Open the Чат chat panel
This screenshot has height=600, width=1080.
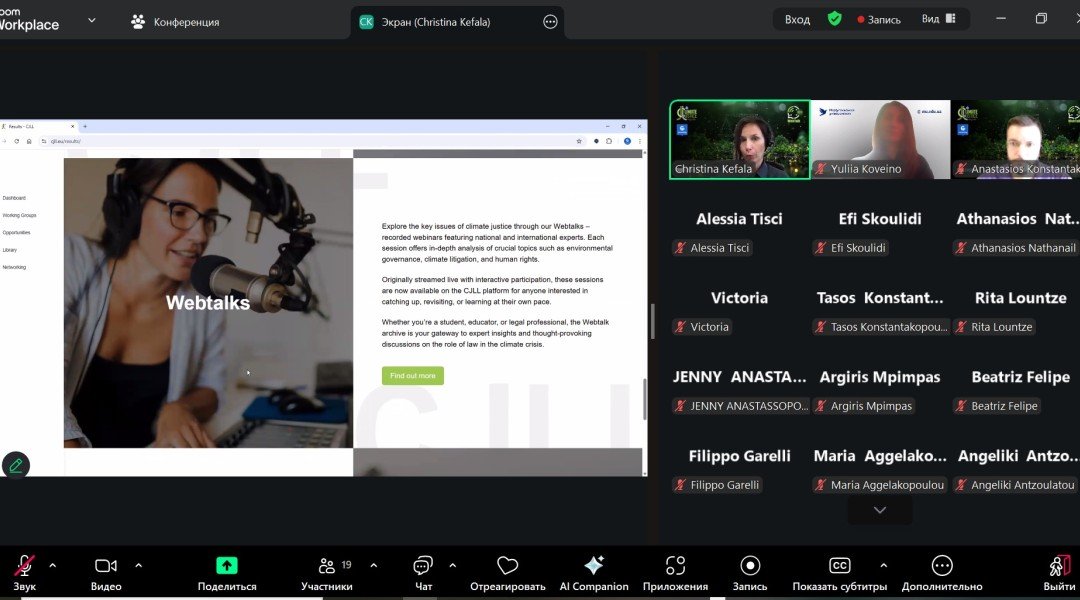click(x=423, y=566)
